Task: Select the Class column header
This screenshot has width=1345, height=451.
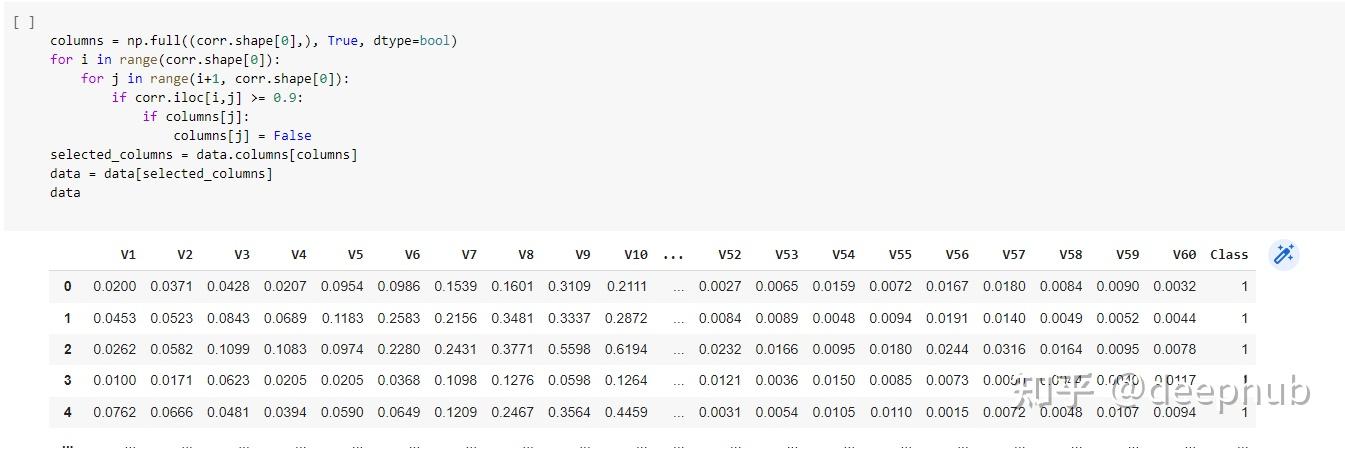Action: 1229,255
